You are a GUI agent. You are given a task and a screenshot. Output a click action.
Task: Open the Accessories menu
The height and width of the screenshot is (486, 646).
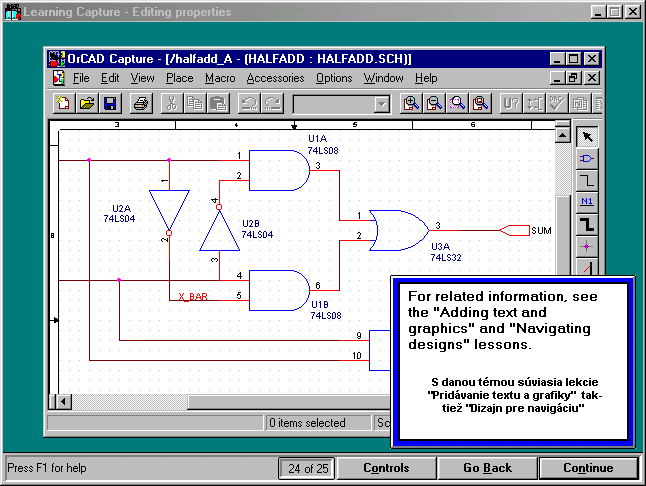coord(275,78)
